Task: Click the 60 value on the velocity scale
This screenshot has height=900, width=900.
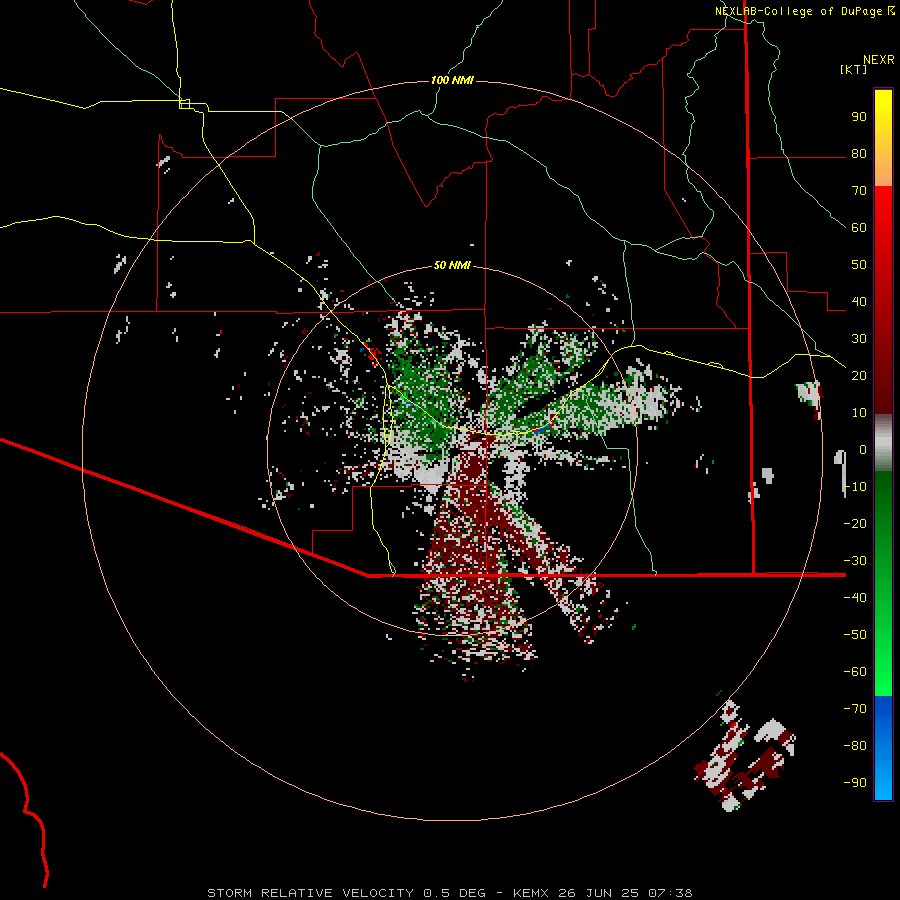Action: [x=859, y=228]
